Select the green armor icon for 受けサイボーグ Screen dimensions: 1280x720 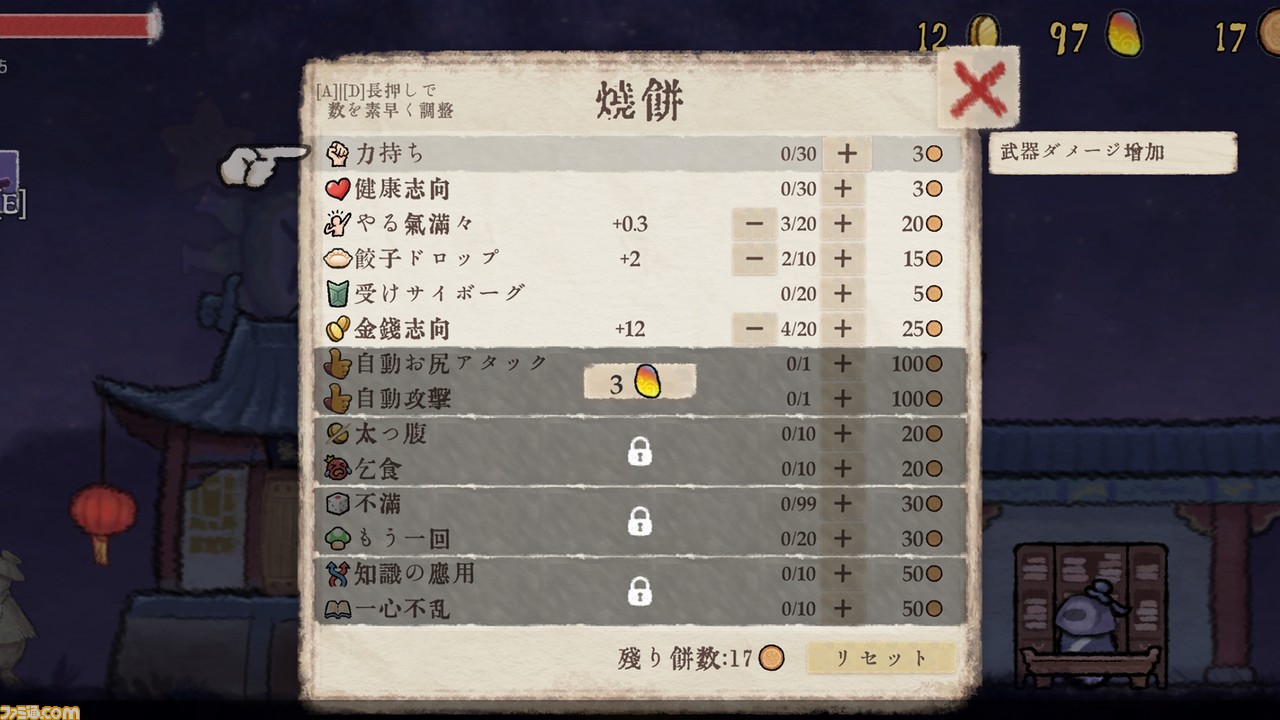point(338,293)
